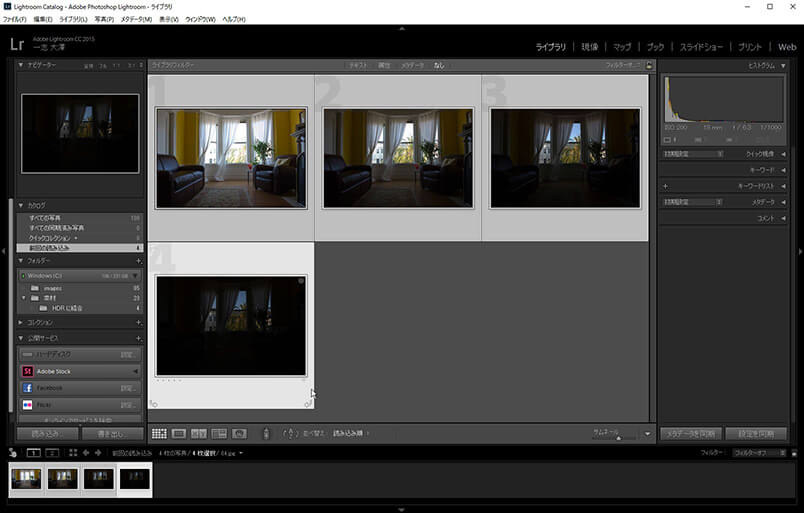Open Quick Develop preset dropdown

pos(693,154)
